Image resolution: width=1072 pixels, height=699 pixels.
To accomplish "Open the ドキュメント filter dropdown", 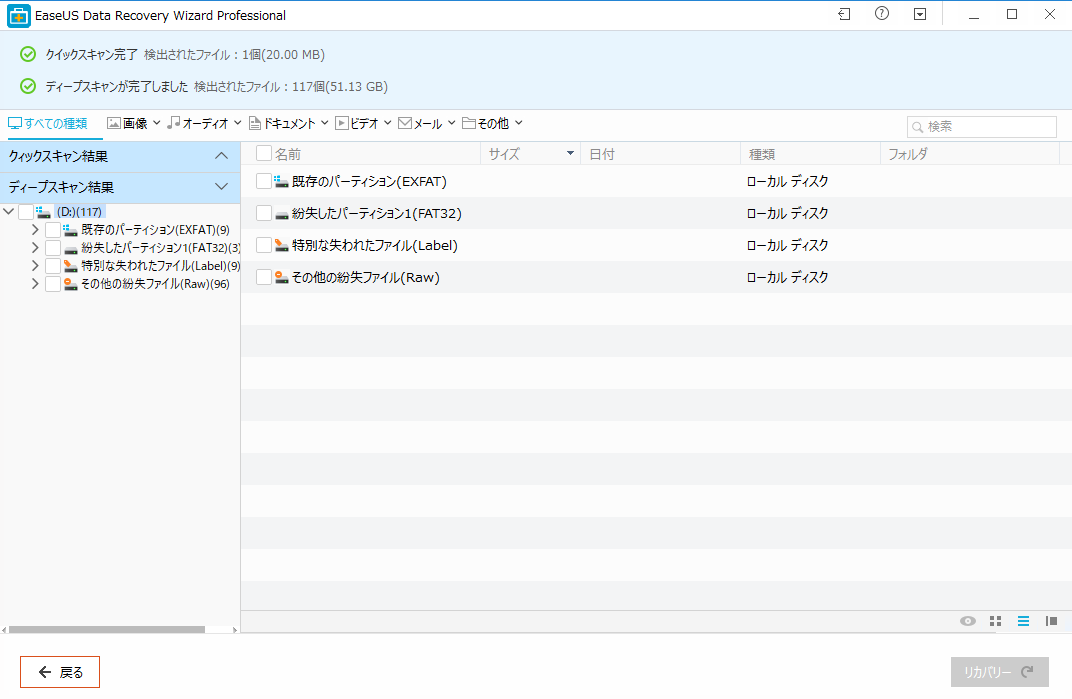I will tap(288, 123).
